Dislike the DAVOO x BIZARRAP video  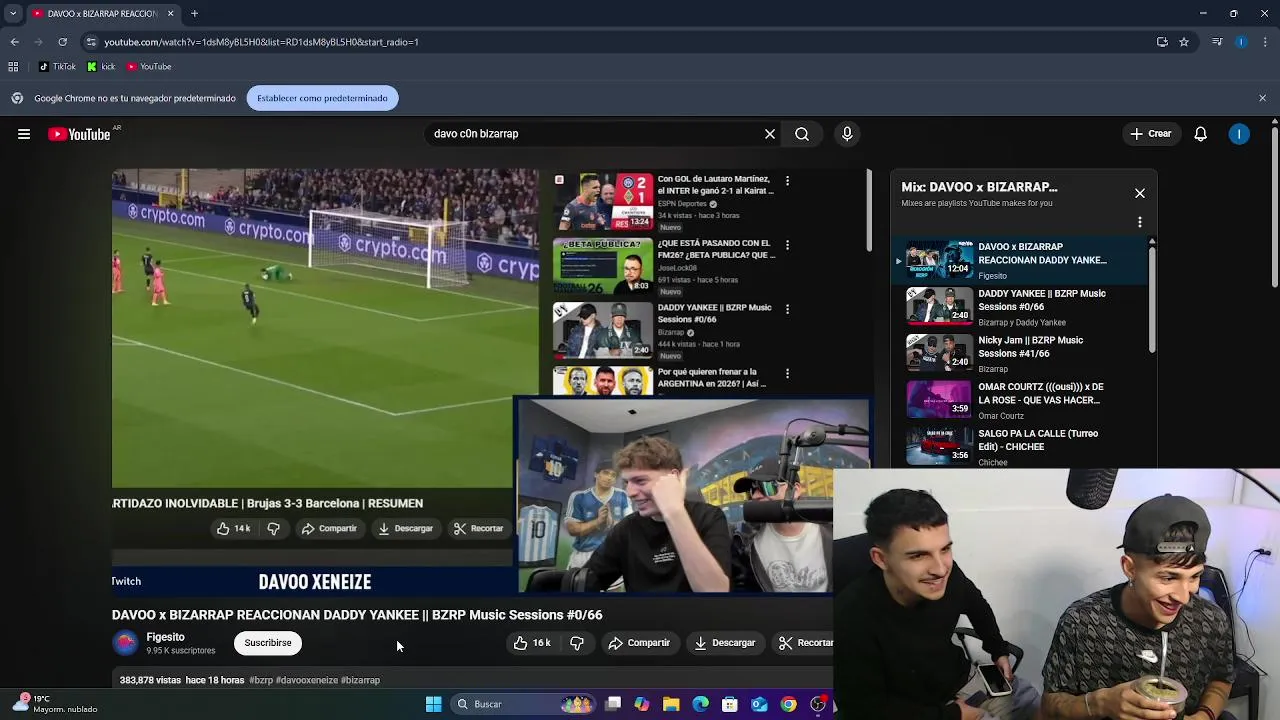pos(577,643)
